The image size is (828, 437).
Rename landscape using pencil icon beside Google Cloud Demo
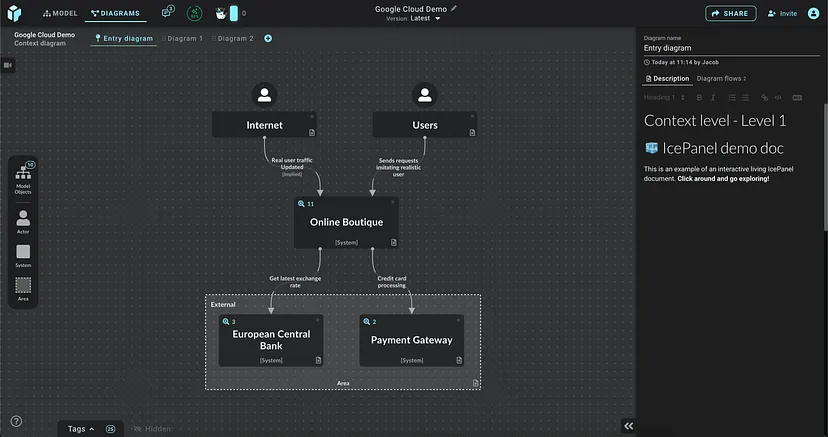(x=454, y=8)
